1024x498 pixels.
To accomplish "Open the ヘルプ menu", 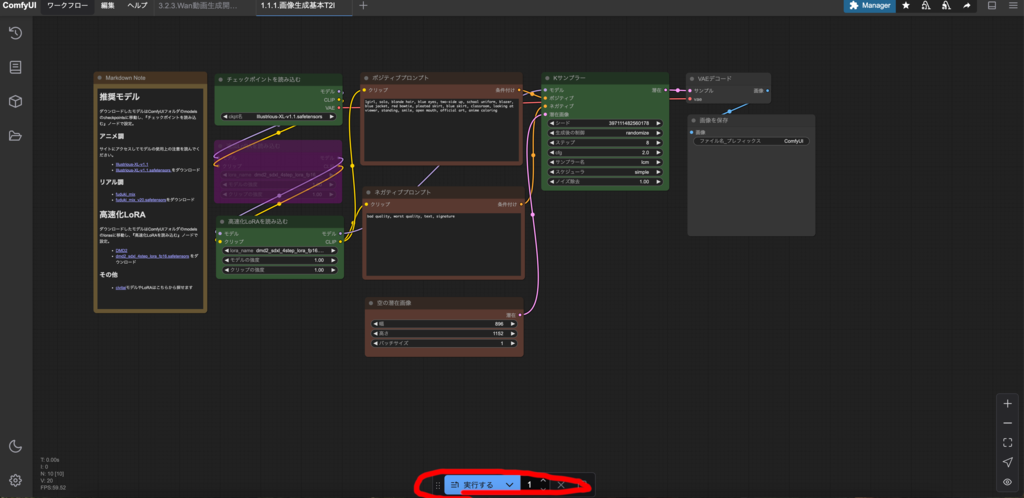I will pyautogui.click(x=137, y=6).
